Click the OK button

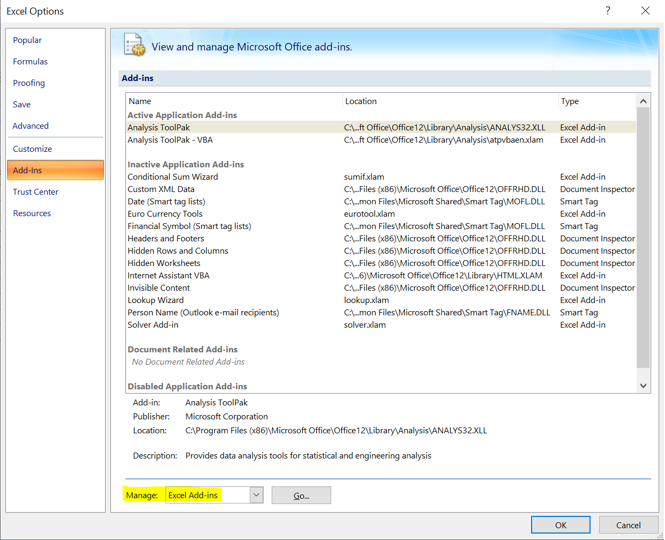coord(561,525)
